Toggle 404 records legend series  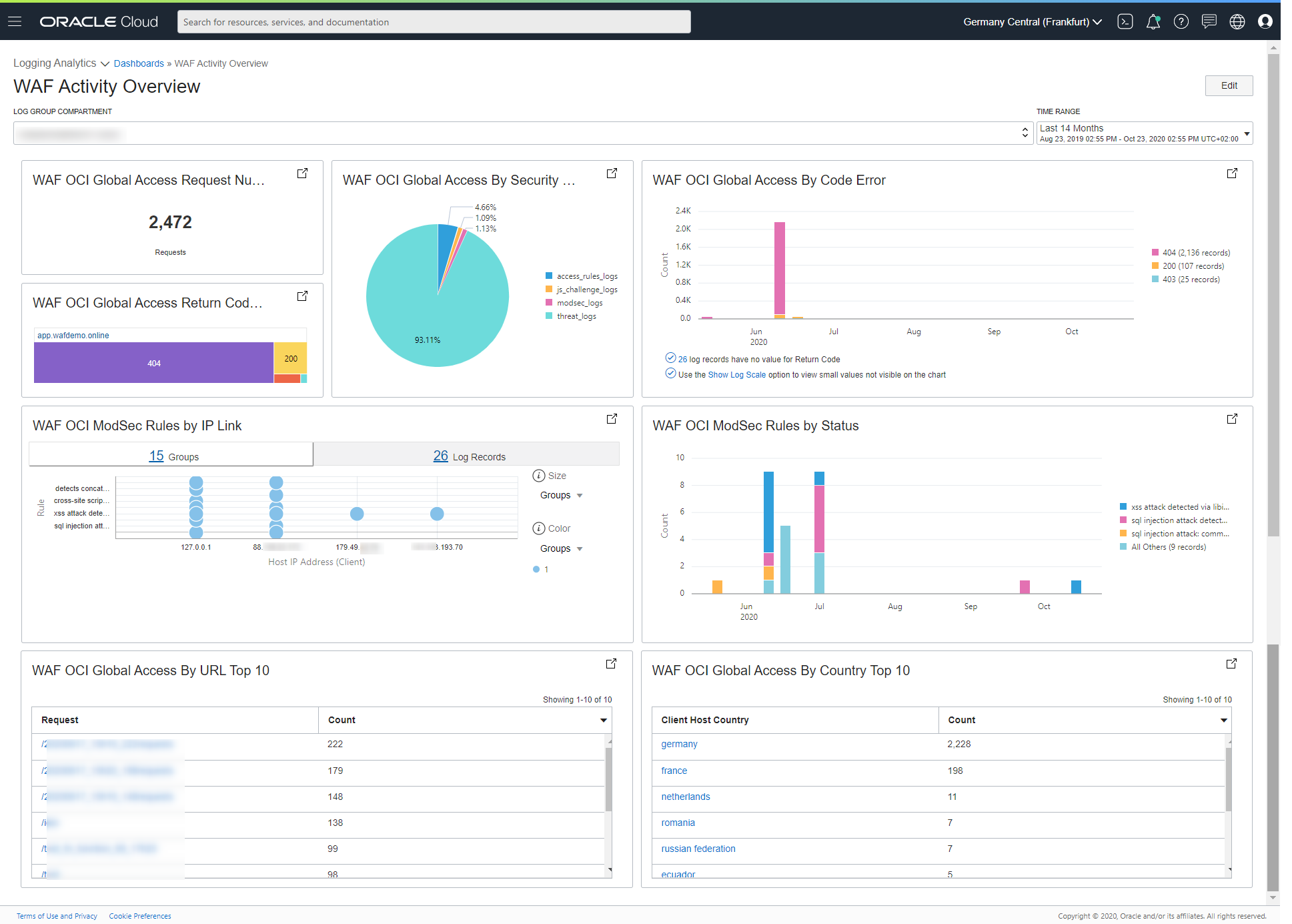(1195, 253)
